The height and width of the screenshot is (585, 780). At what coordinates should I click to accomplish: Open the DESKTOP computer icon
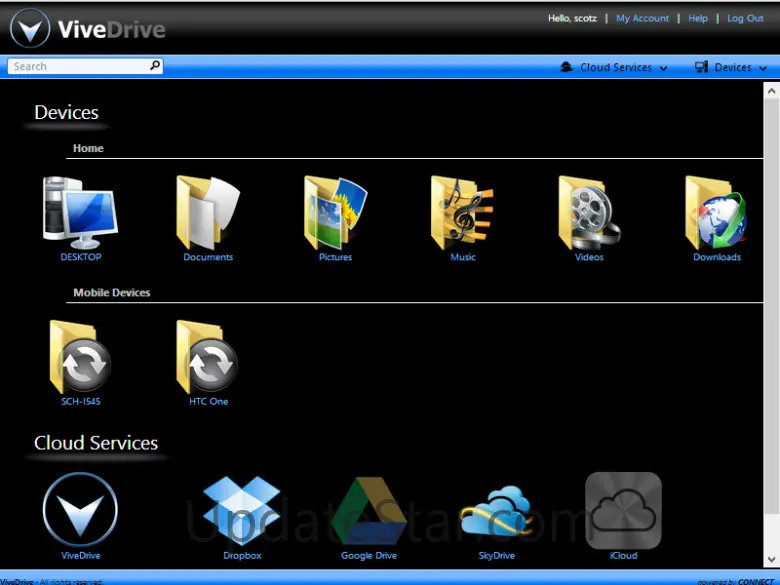pos(80,212)
